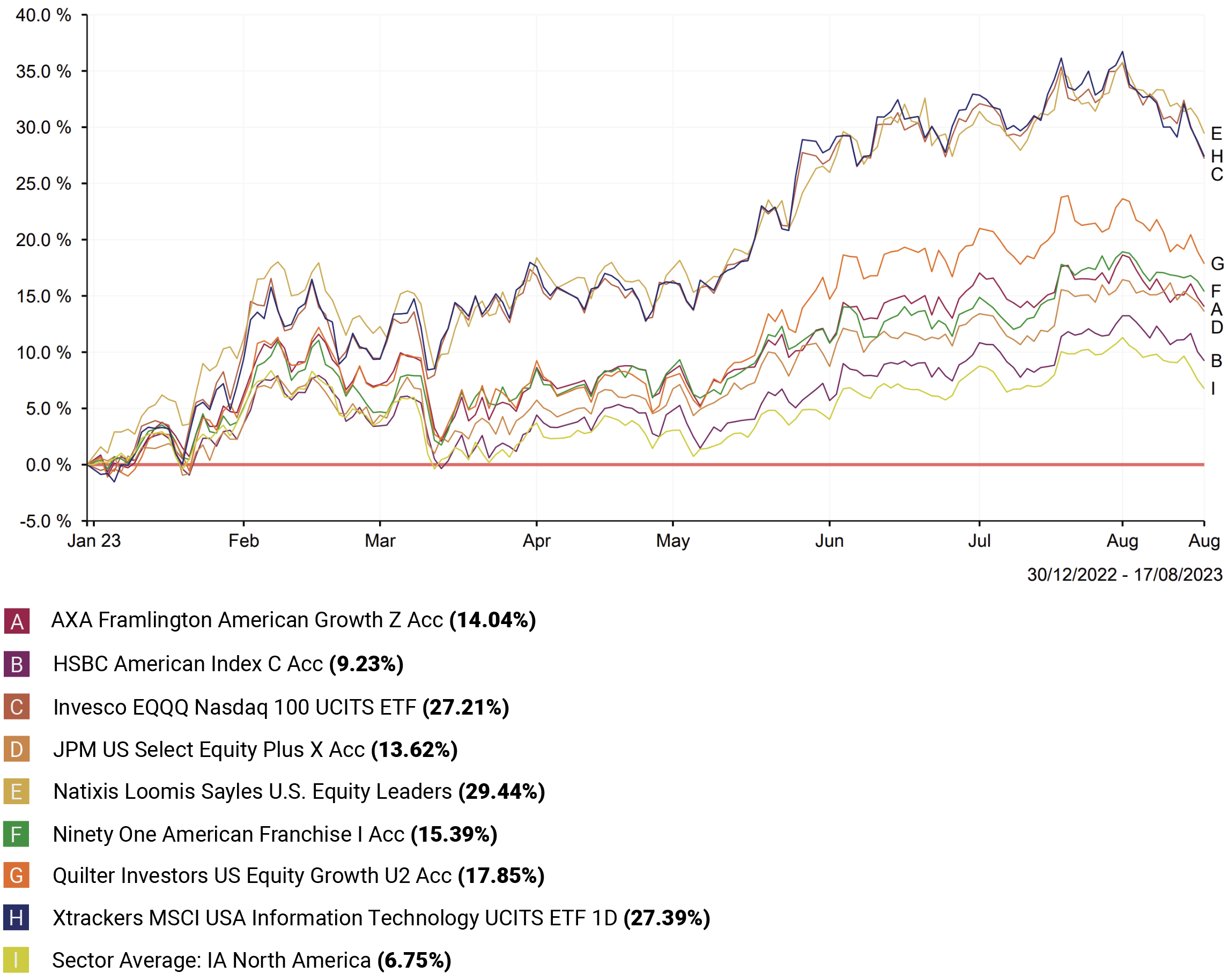
Task: Click the tan D legend swatch
Action: click(x=17, y=749)
